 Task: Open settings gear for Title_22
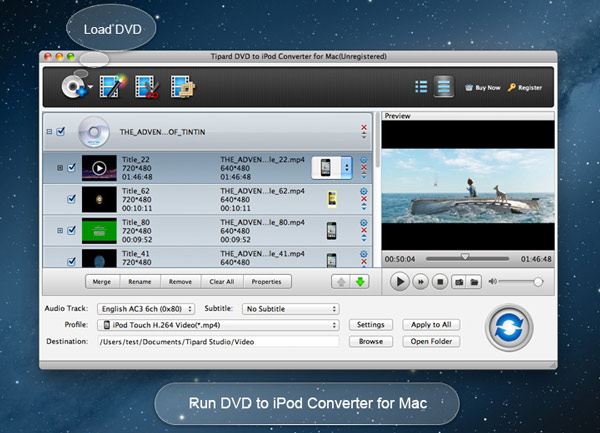click(364, 160)
